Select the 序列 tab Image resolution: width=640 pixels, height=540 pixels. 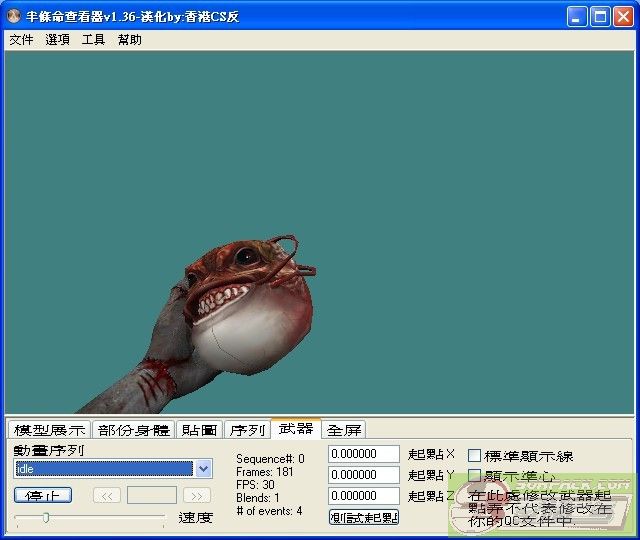247,430
